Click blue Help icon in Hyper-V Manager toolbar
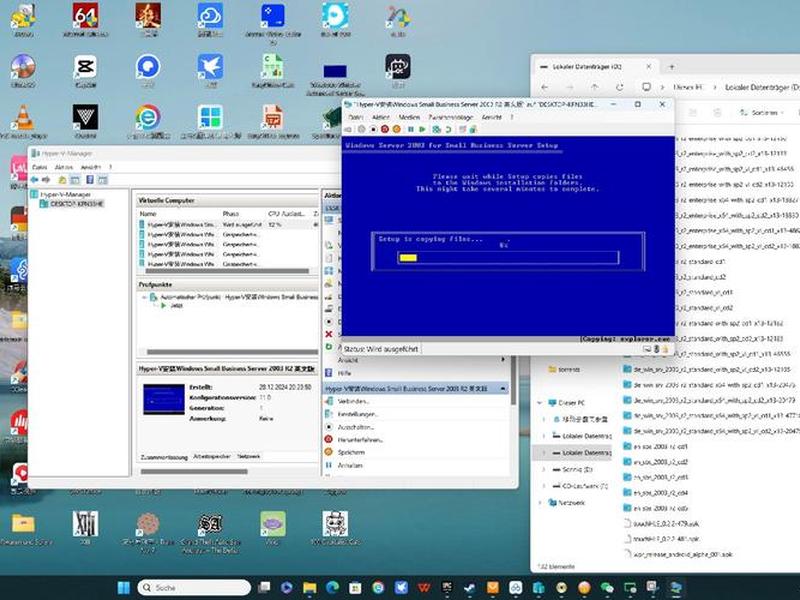Screen dimensions: 800x600 tap(90, 180)
